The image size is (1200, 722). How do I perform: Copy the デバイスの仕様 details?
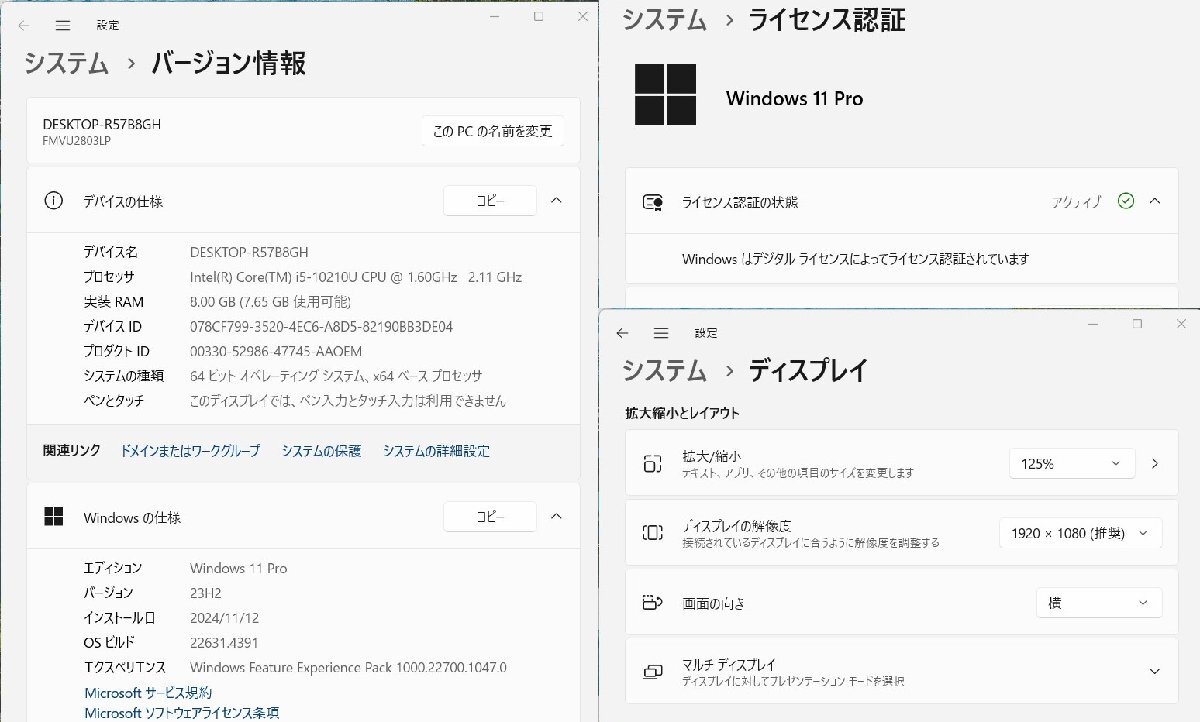point(490,201)
